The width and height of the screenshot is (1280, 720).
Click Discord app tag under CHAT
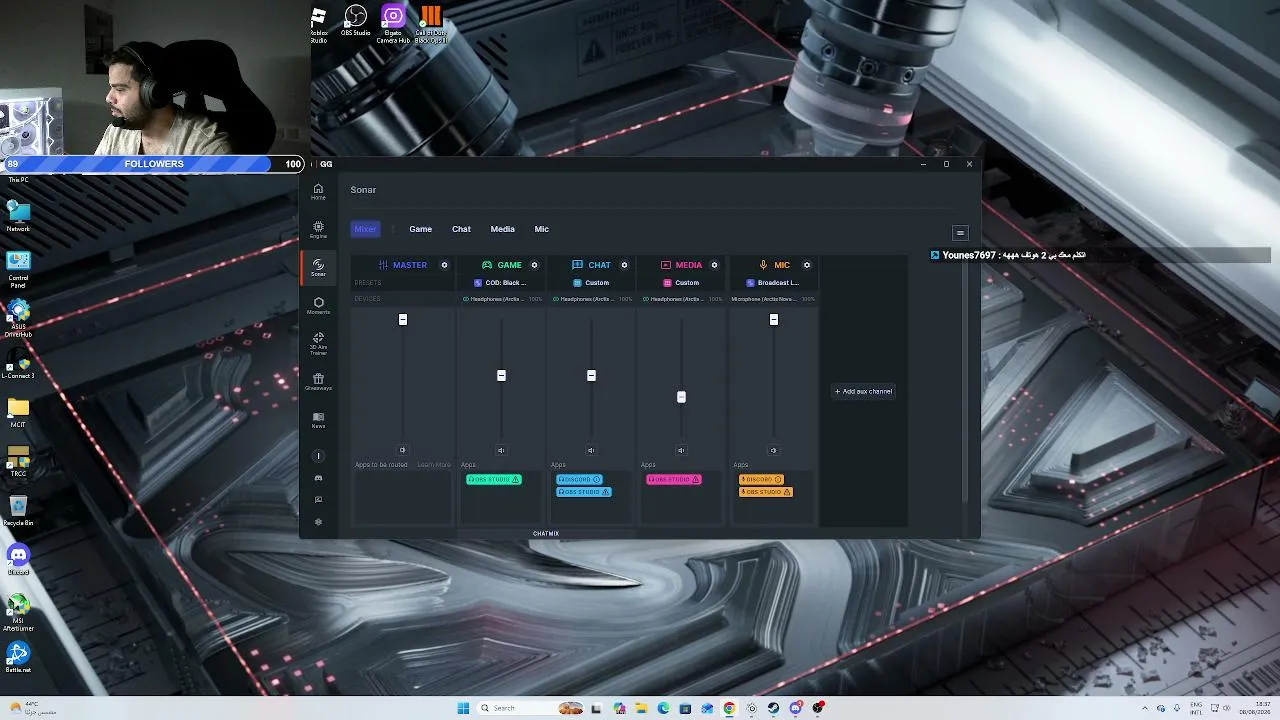579,480
